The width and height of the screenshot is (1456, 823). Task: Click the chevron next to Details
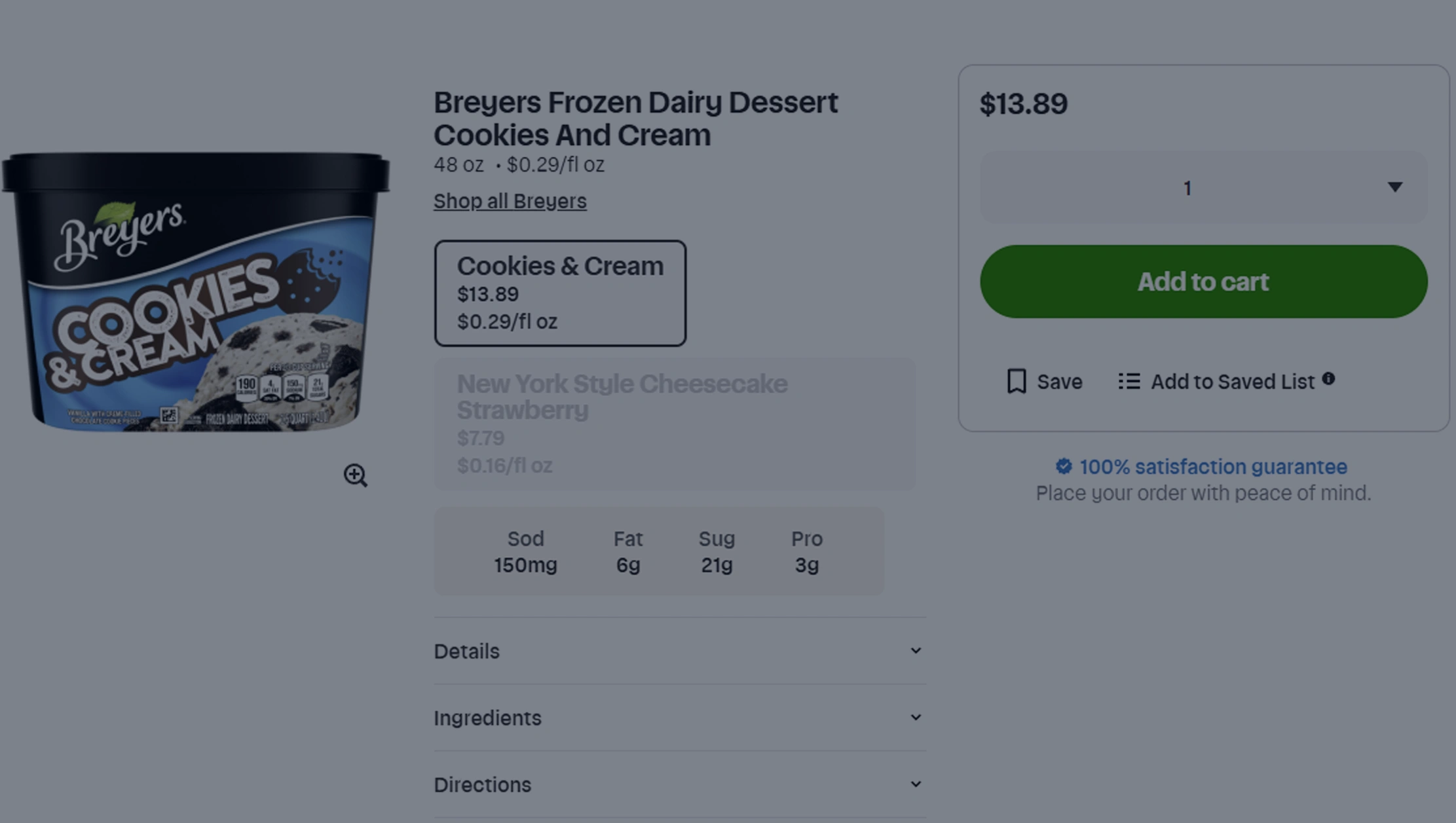tap(916, 651)
